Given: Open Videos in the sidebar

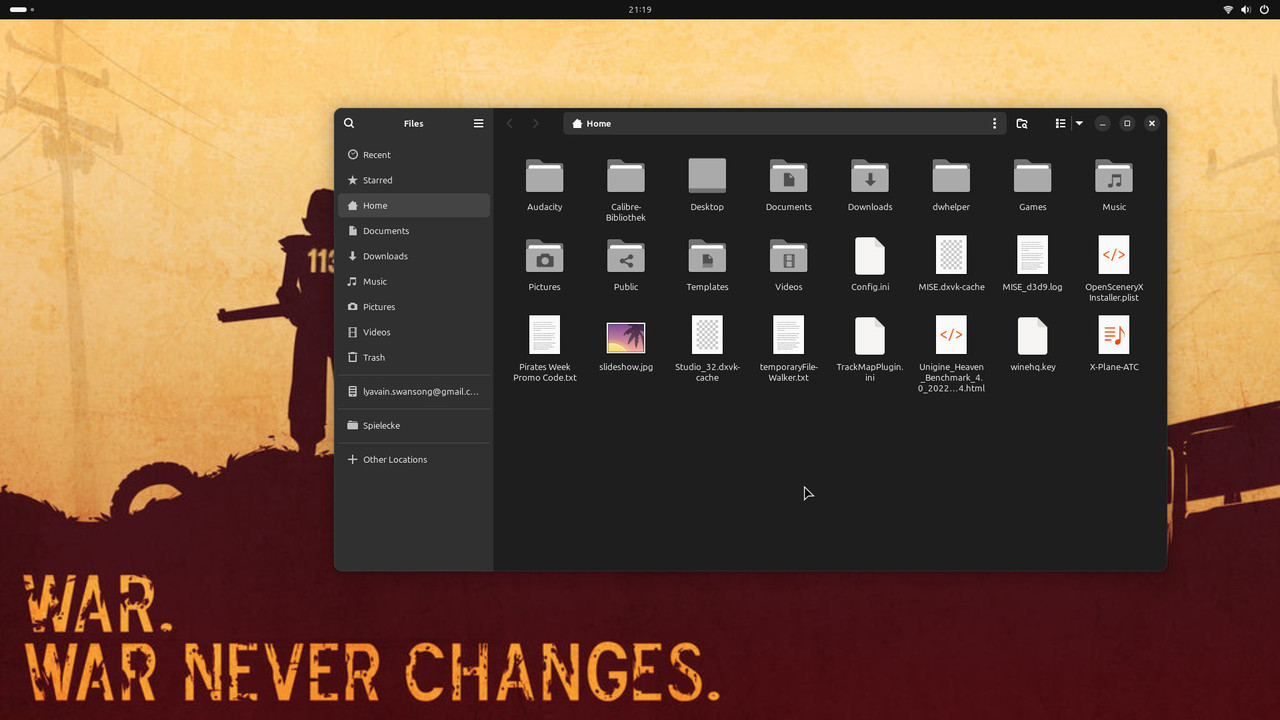Looking at the screenshot, I should (414, 332).
